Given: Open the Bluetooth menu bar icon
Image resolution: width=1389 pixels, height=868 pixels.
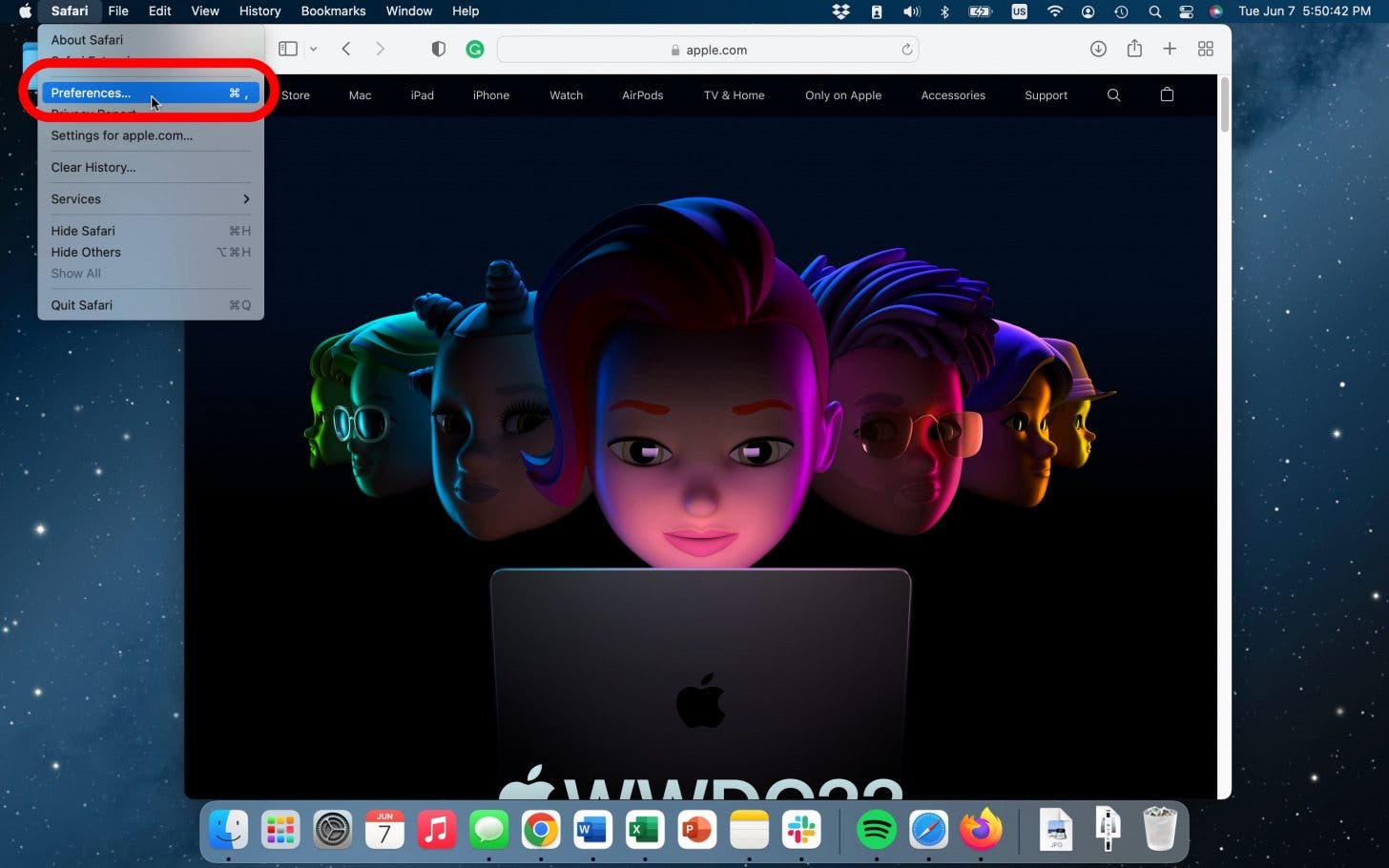Looking at the screenshot, I should (944, 11).
